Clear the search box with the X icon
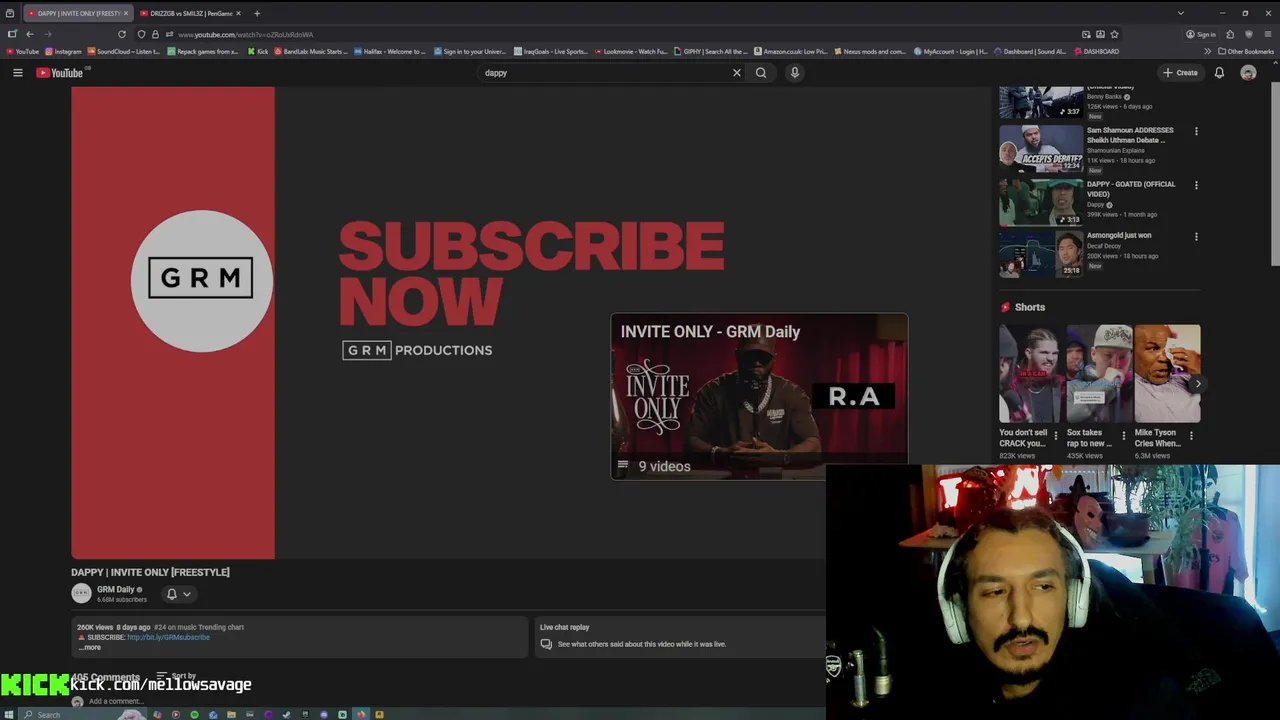 click(737, 72)
